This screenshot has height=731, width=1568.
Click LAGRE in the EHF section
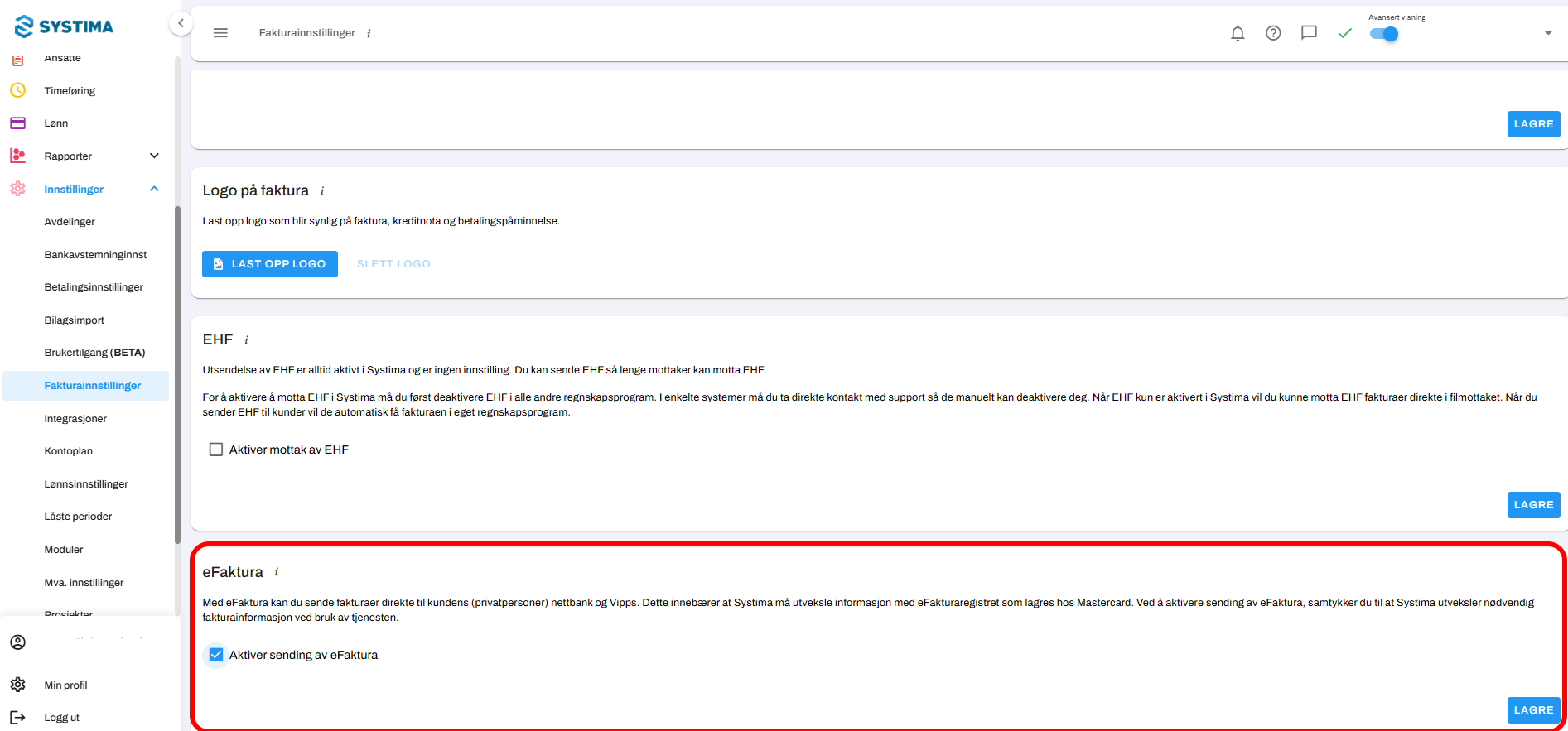click(x=1534, y=505)
